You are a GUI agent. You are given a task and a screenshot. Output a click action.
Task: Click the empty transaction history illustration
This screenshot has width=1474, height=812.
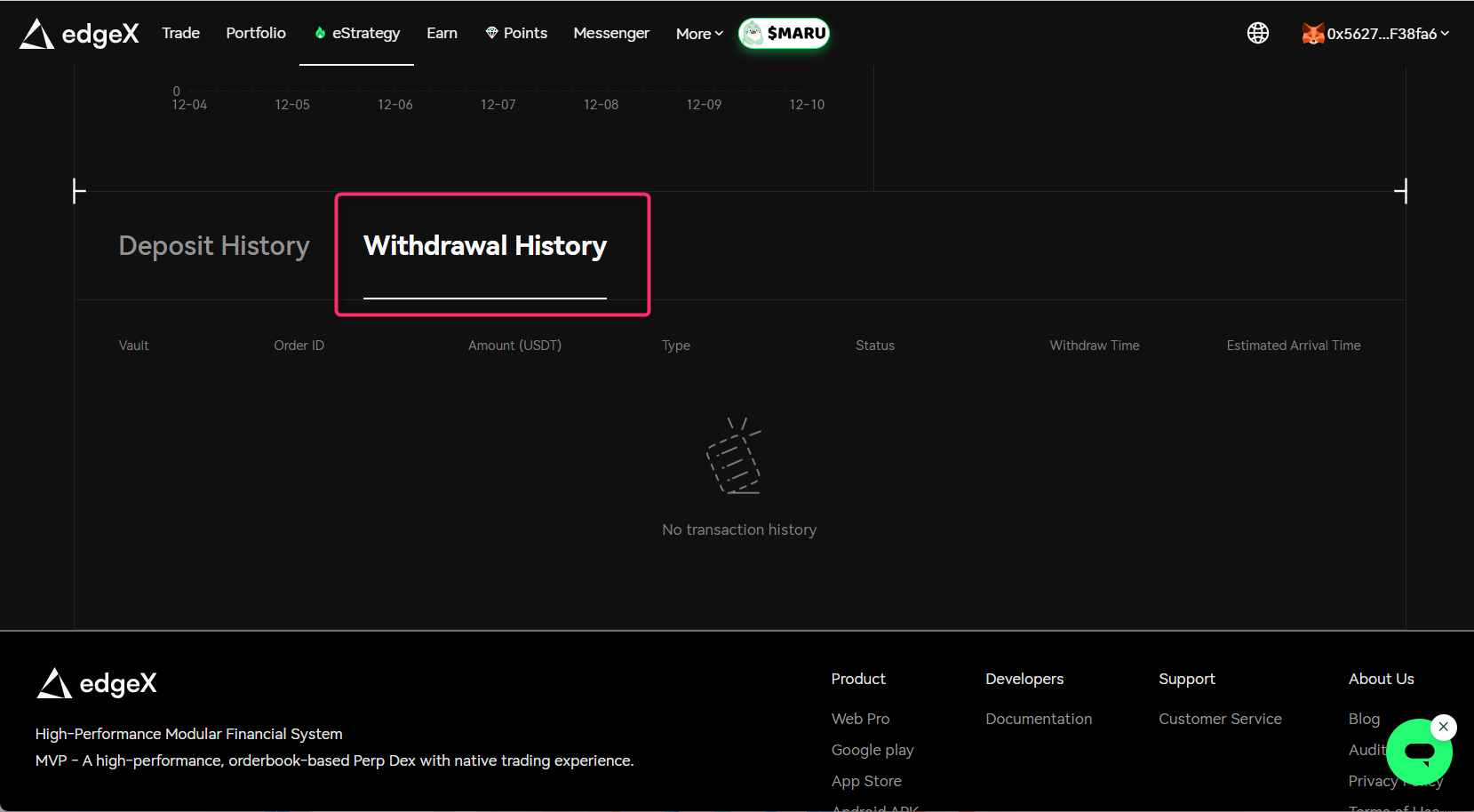coord(735,456)
